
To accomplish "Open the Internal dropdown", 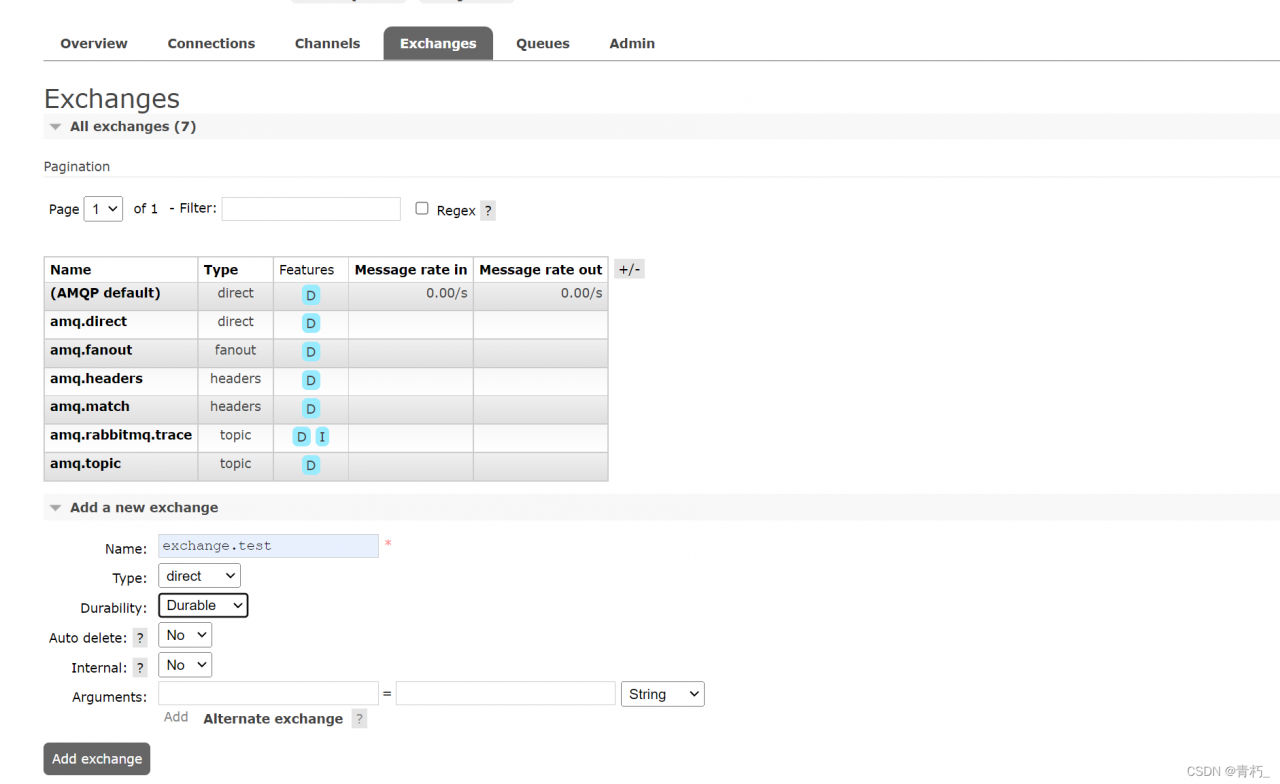I will [x=185, y=665].
